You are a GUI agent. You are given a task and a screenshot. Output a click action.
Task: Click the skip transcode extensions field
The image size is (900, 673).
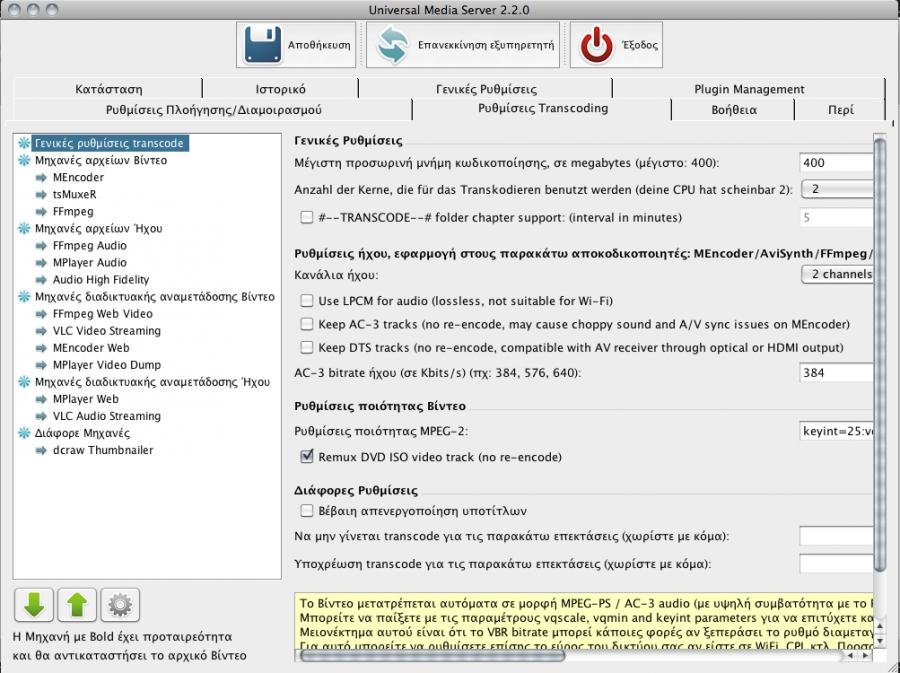tap(836, 536)
